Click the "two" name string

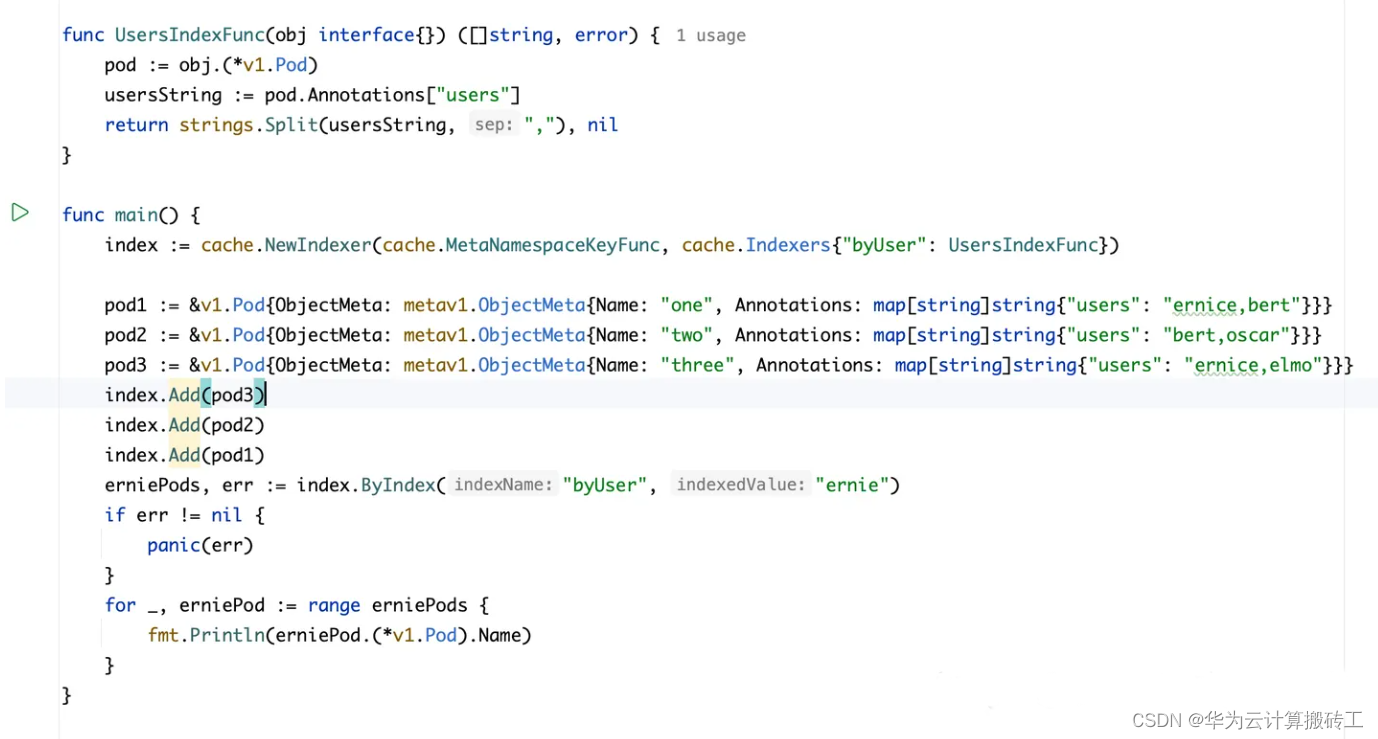click(687, 335)
